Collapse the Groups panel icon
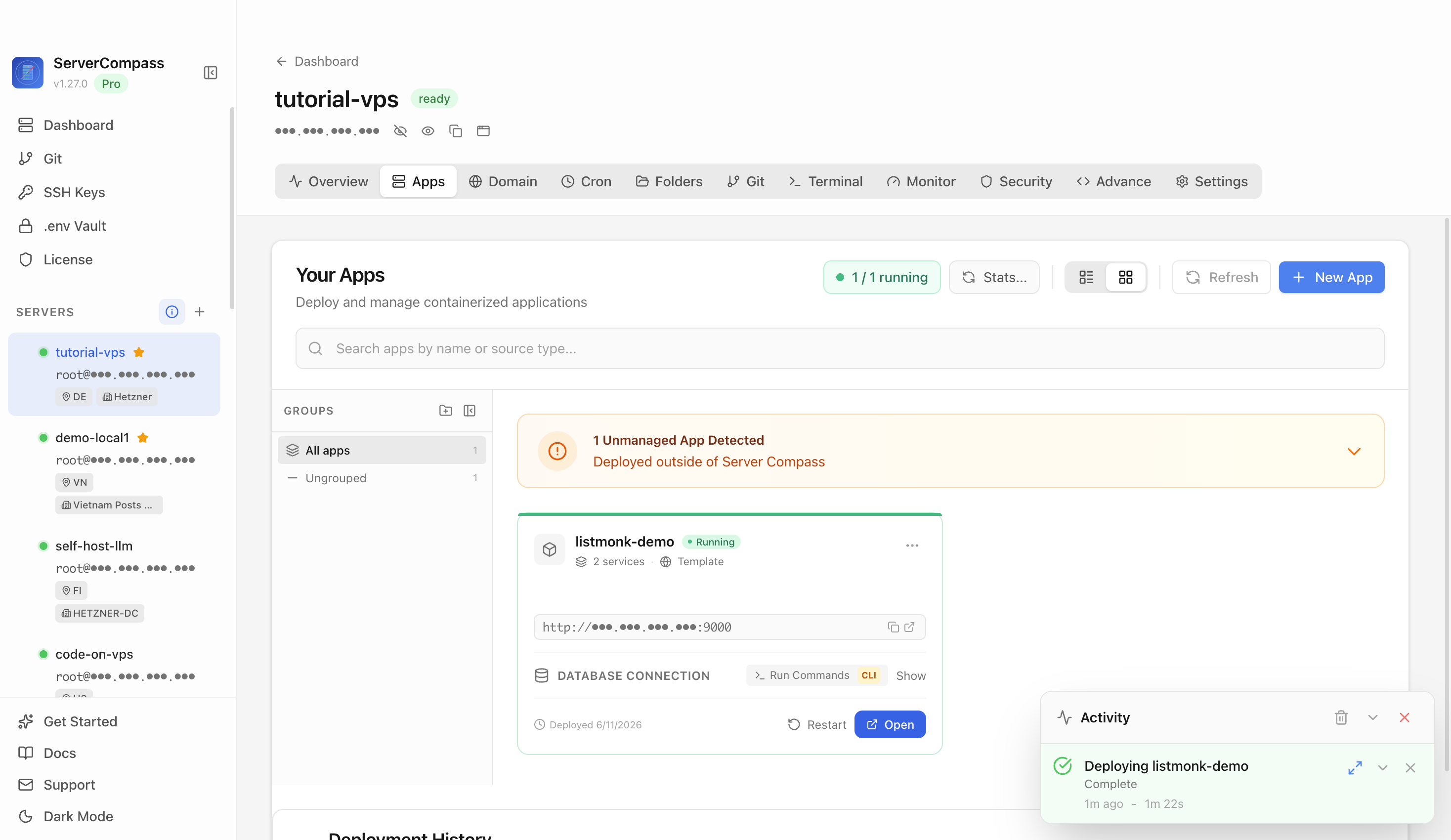The width and height of the screenshot is (1451, 840). (470, 411)
